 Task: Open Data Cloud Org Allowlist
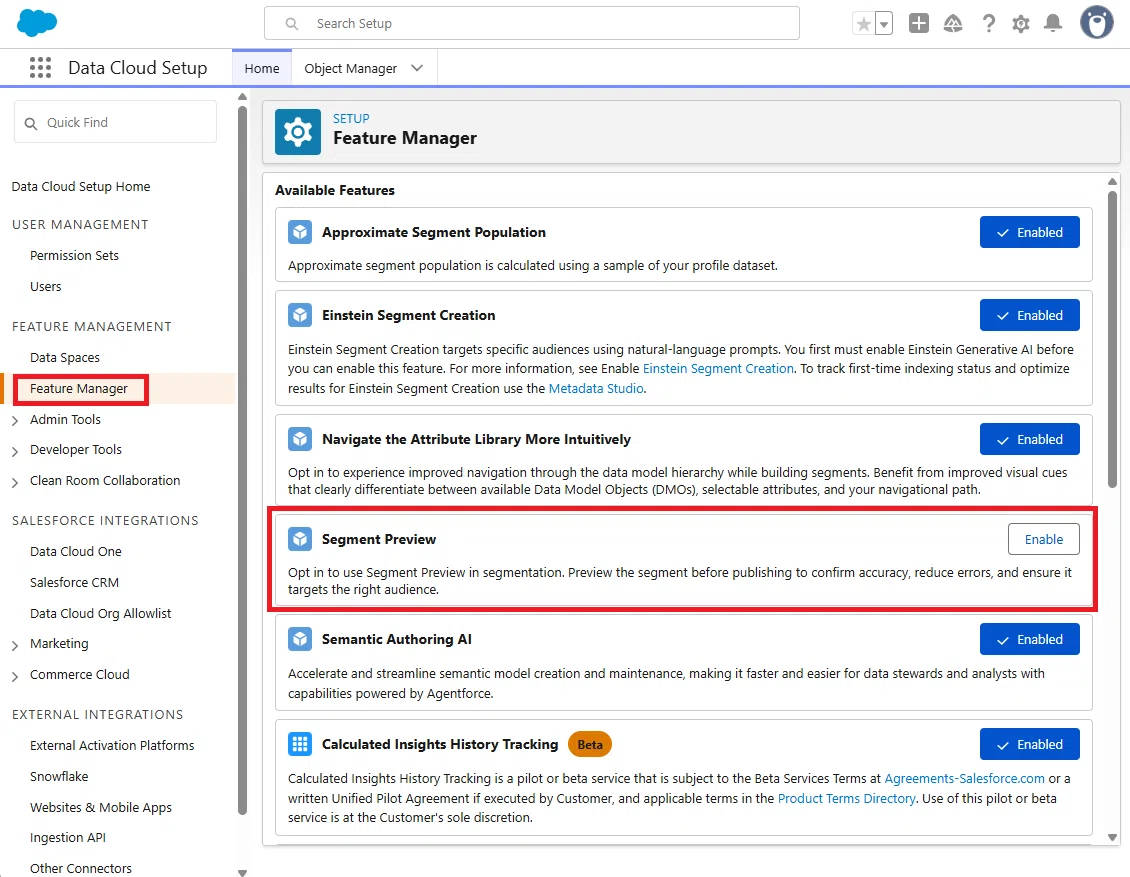(100, 613)
